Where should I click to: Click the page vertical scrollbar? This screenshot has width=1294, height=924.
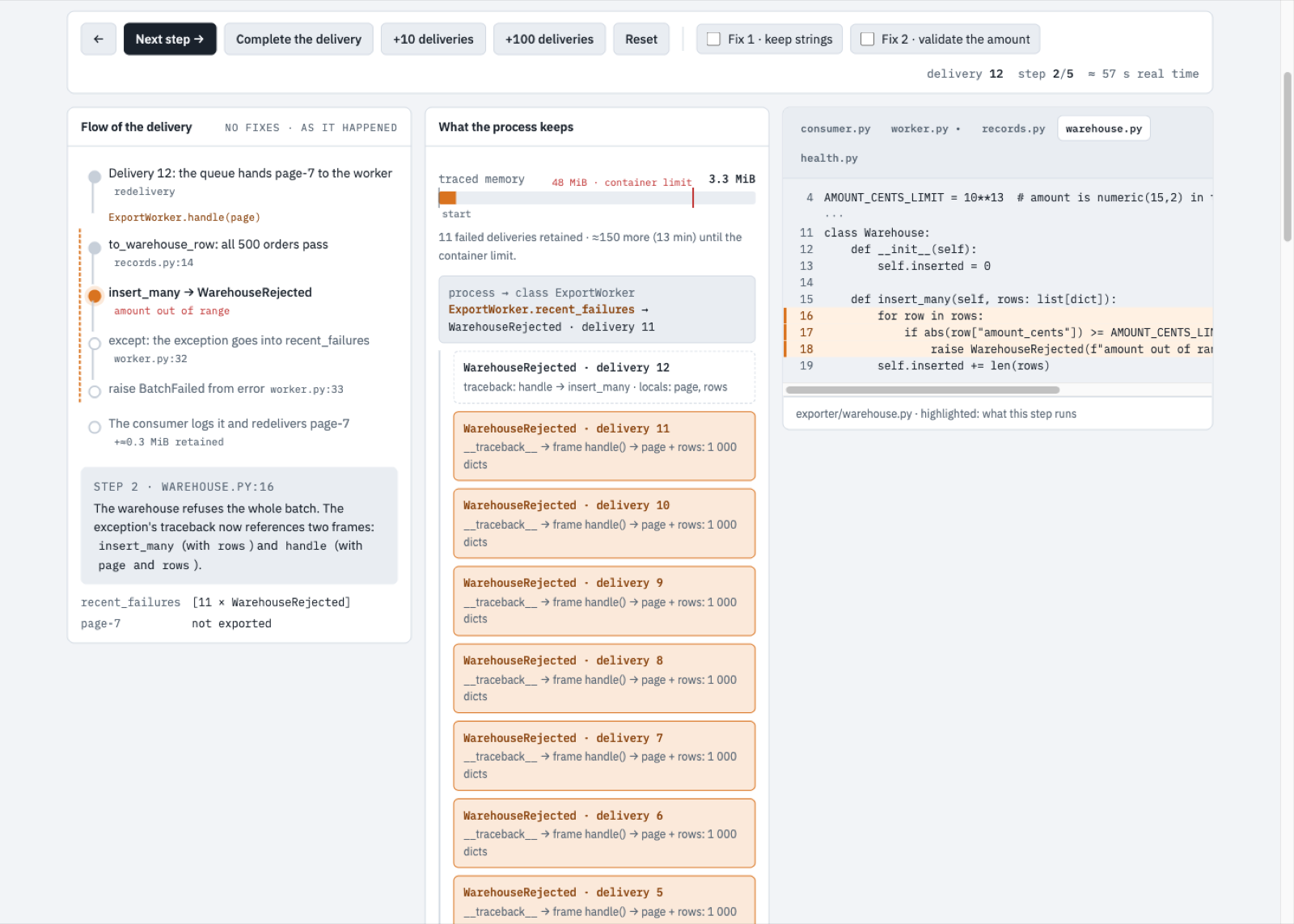pyautogui.click(x=1288, y=158)
